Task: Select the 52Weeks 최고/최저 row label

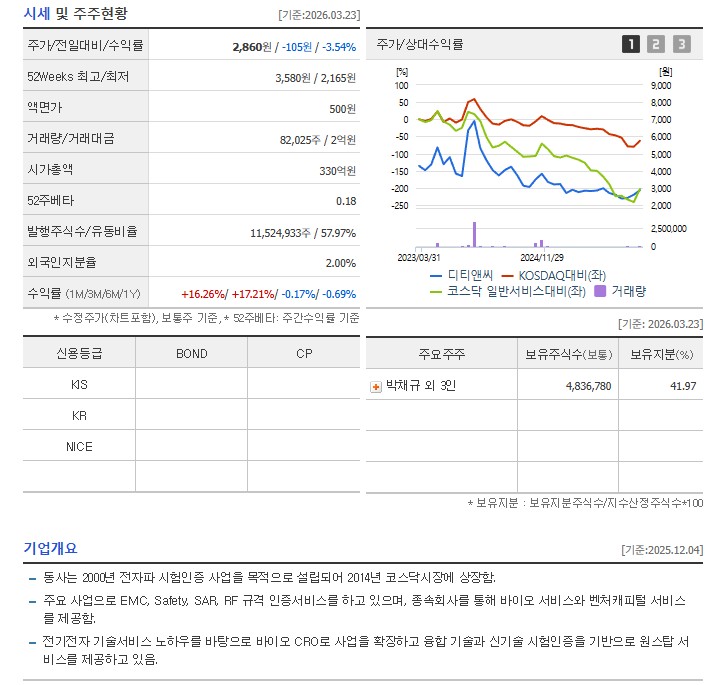Action: [x=78, y=76]
